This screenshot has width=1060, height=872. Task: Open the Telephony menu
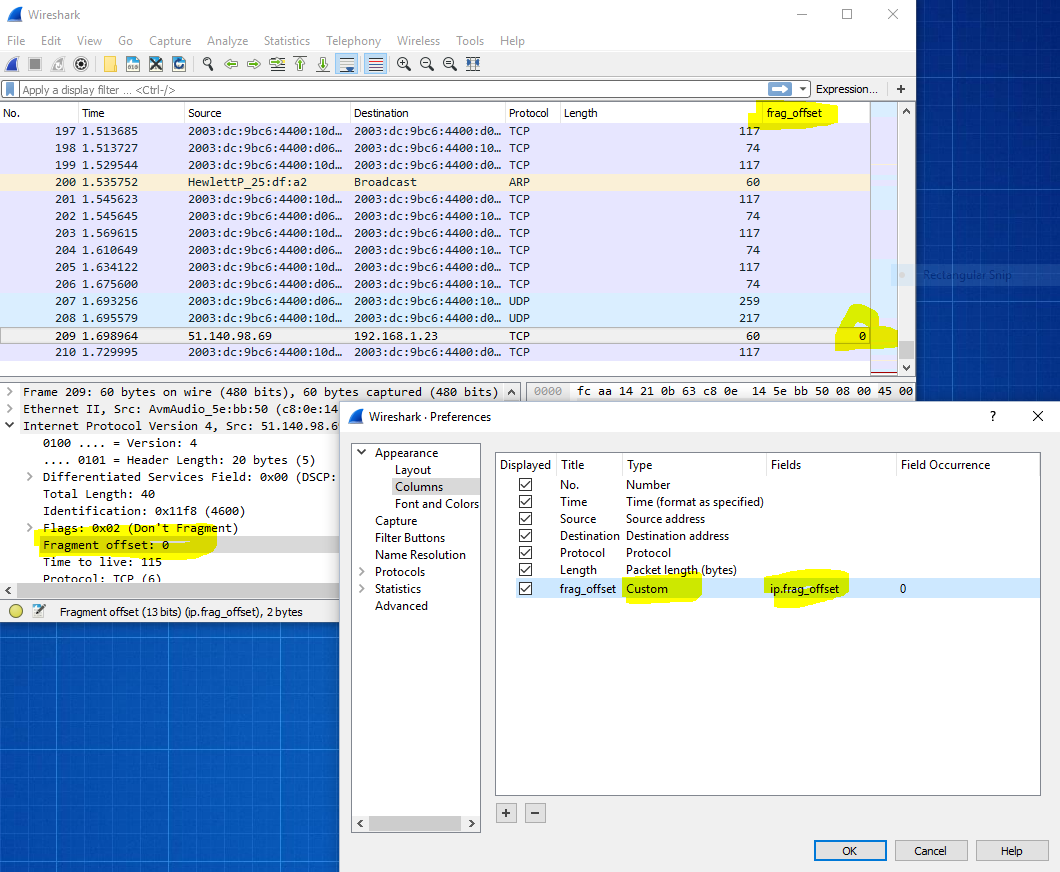click(x=353, y=41)
